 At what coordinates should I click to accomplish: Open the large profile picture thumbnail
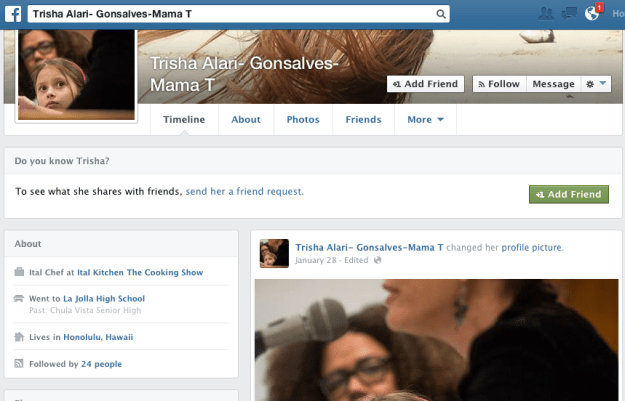tap(76, 75)
